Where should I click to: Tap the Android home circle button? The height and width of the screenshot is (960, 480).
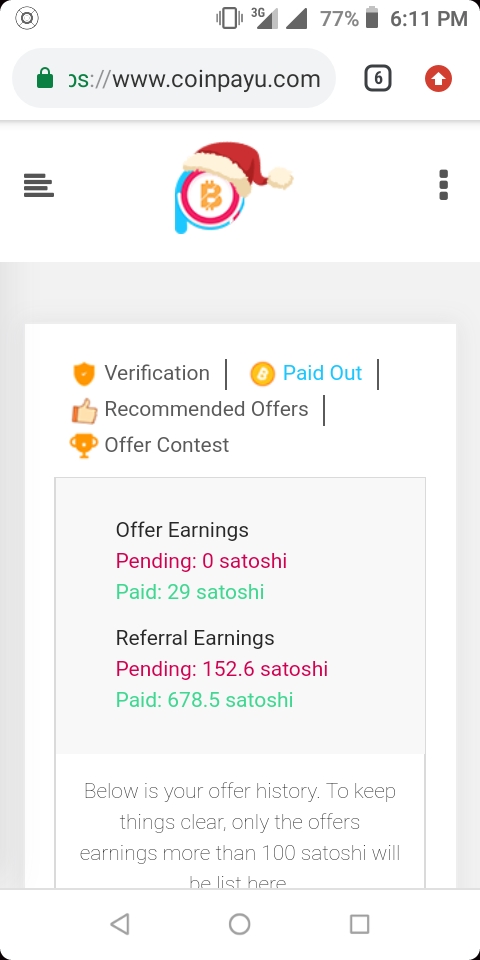click(x=239, y=924)
